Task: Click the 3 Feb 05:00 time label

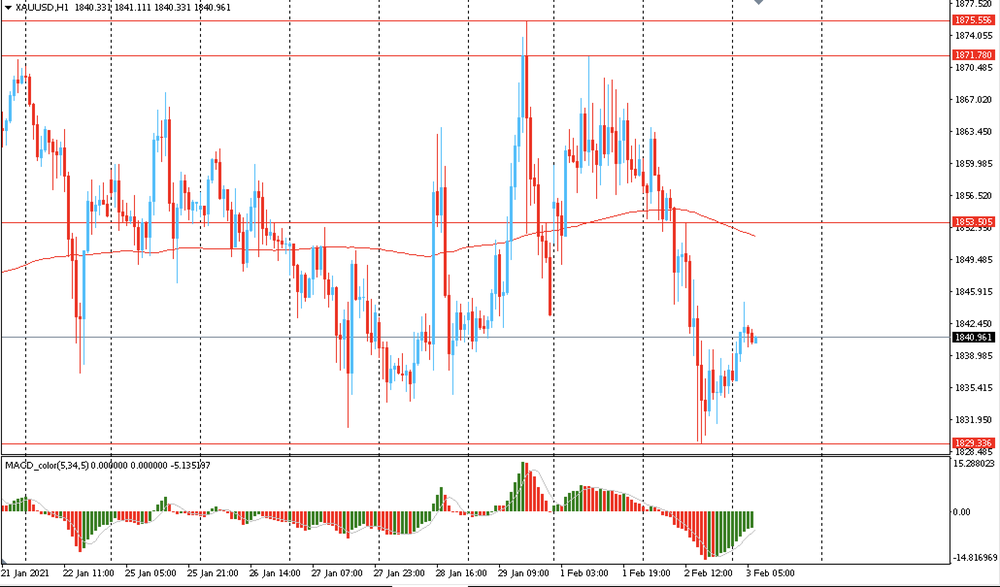Action: pyautogui.click(x=769, y=574)
